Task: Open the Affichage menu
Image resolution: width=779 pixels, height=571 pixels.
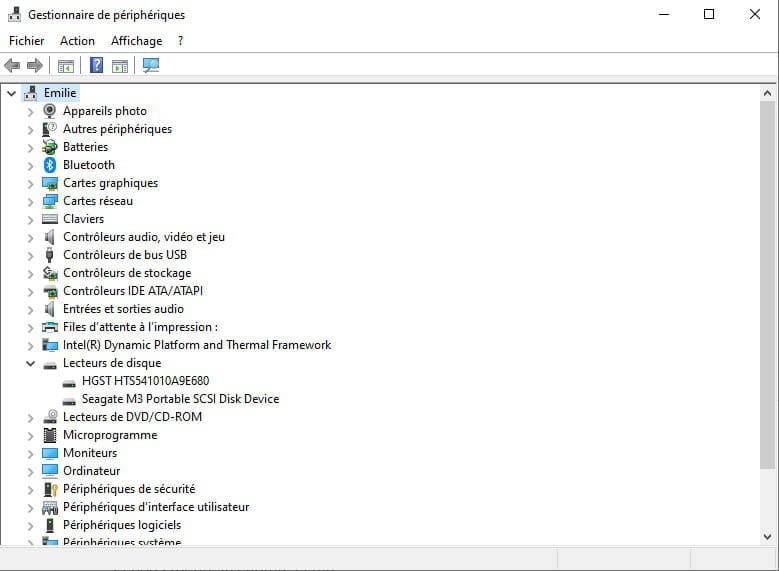Action: (136, 41)
